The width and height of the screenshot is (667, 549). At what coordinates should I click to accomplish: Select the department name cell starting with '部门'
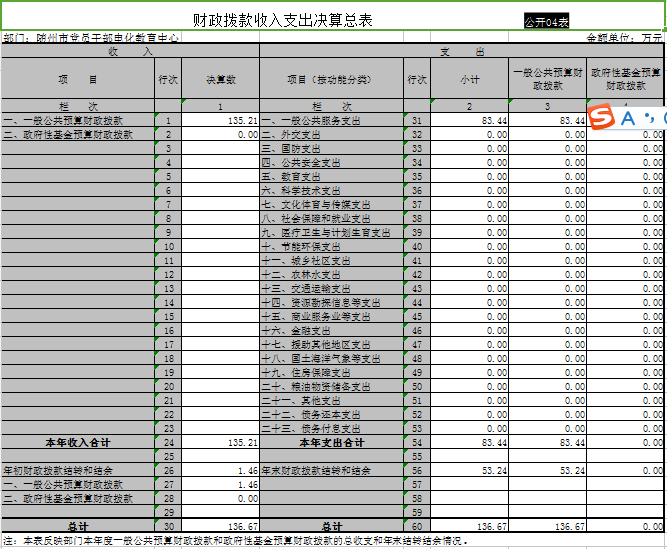(x=91, y=38)
